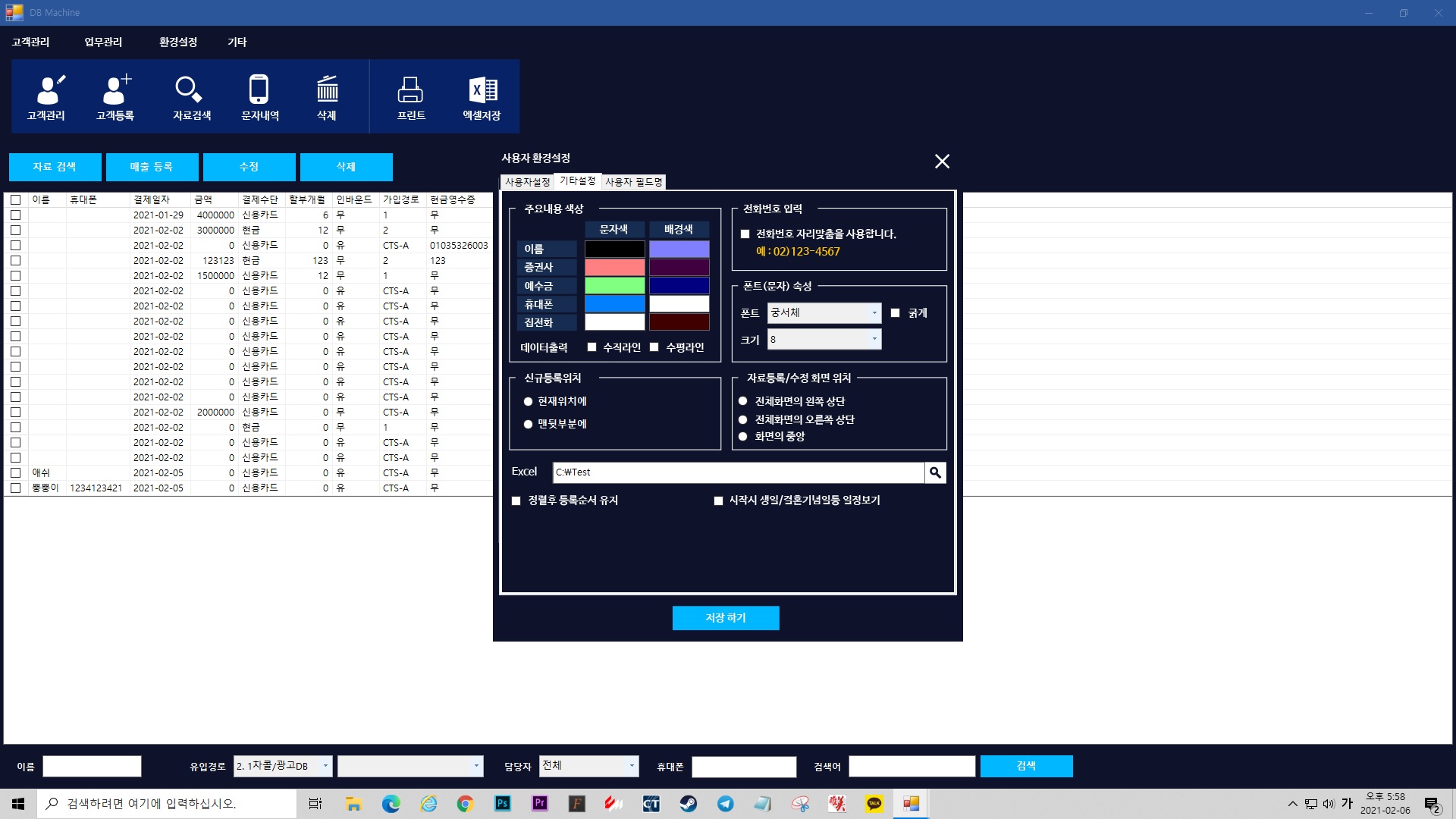
Task: Open the 환경설정 menu
Action: [x=178, y=42]
